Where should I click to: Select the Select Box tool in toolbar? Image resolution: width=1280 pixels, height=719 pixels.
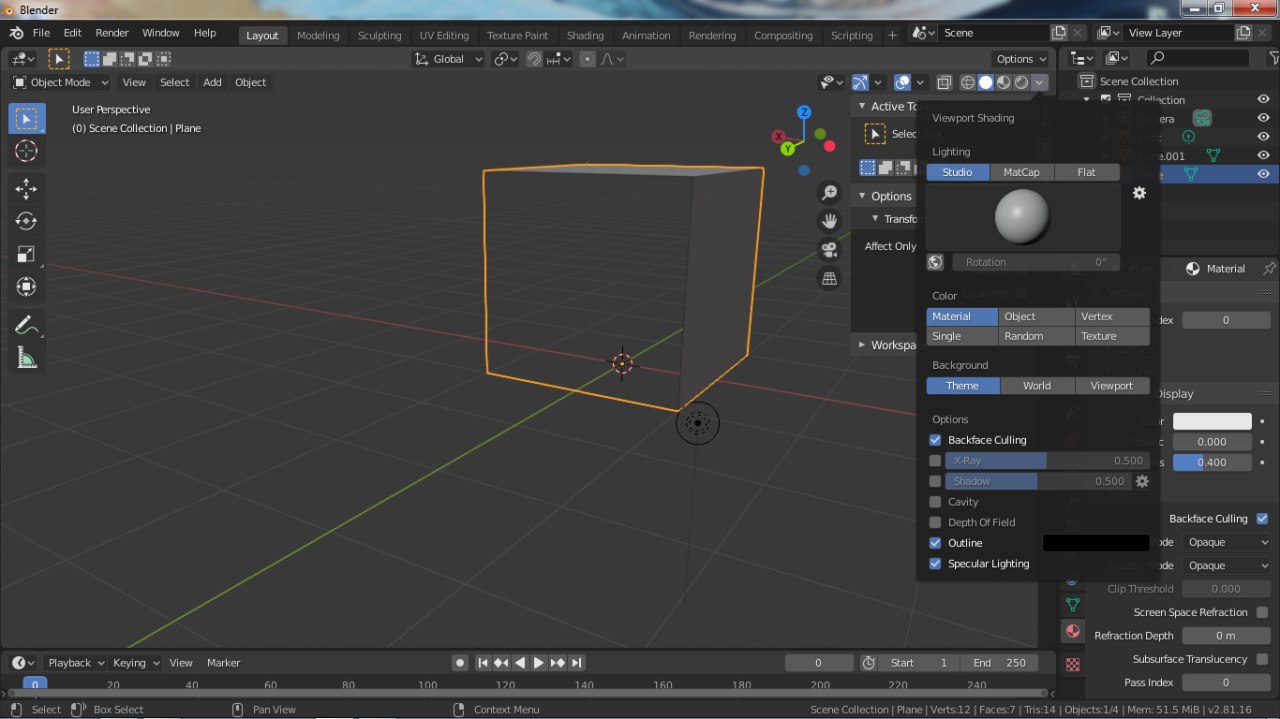27,119
